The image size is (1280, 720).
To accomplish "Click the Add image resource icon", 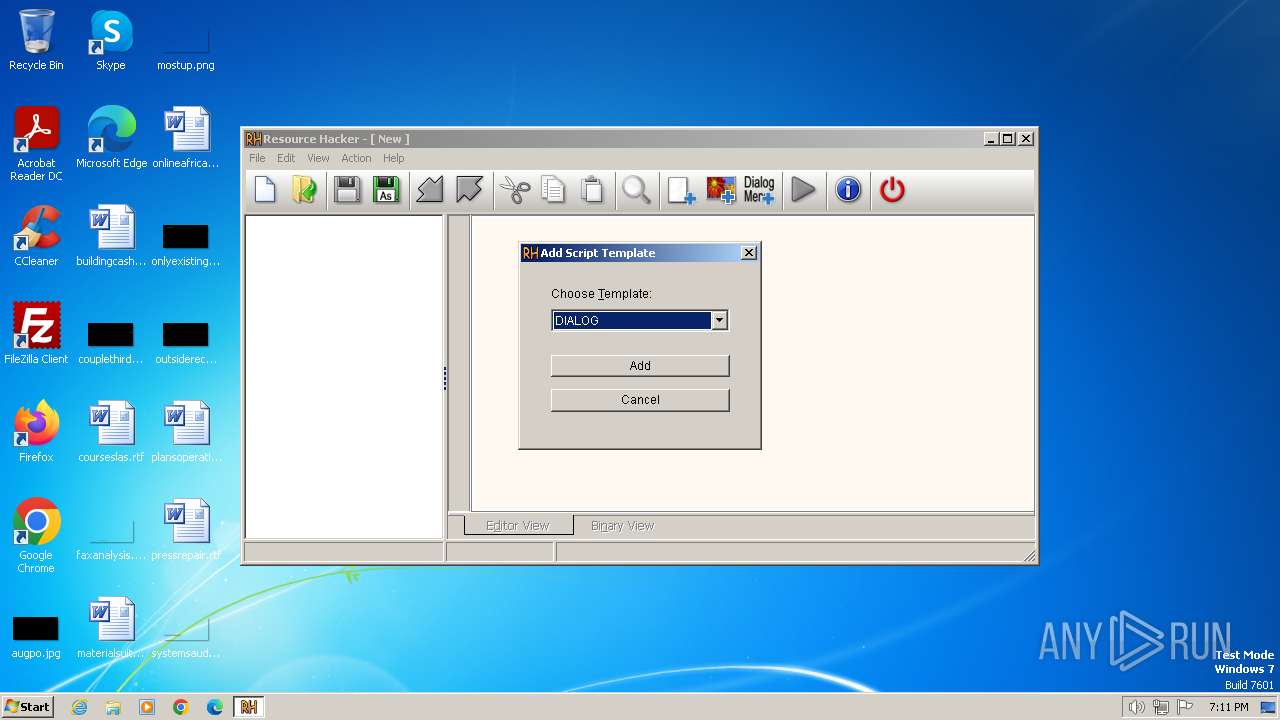I will click(x=720, y=189).
